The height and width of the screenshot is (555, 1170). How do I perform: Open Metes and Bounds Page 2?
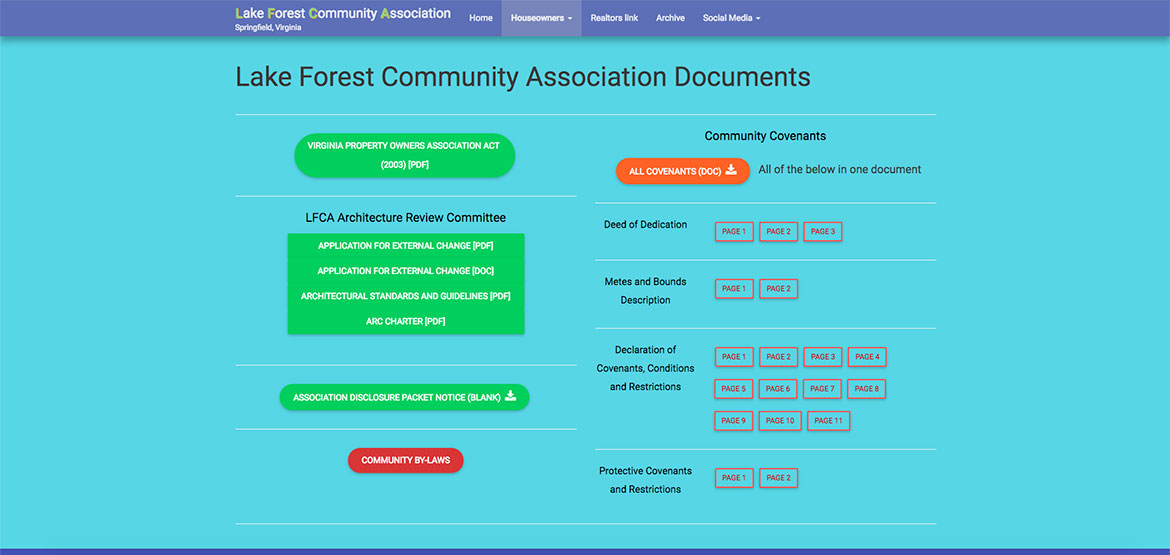point(778,289)
